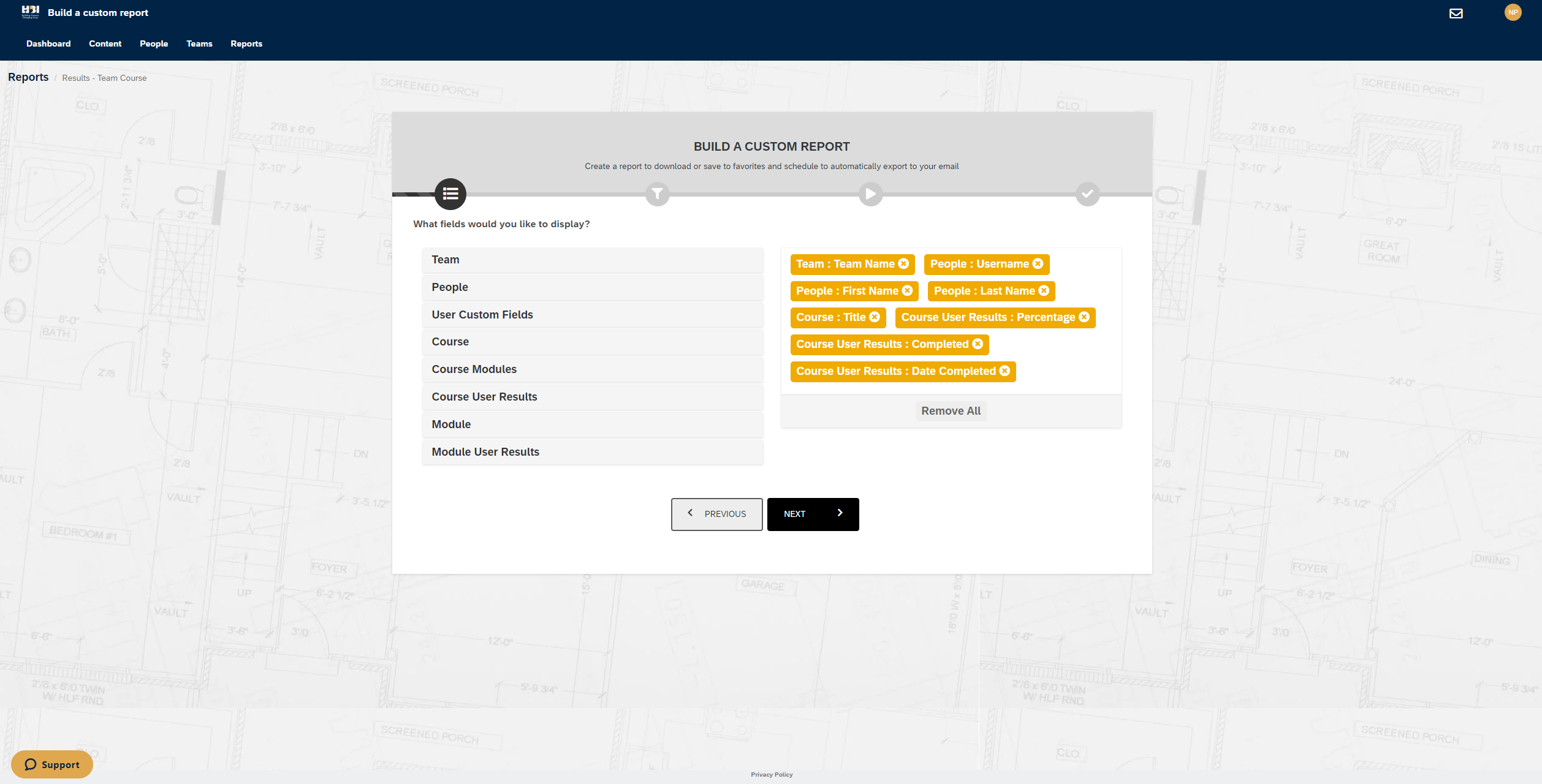Click the NEXT button

[813, 514]
